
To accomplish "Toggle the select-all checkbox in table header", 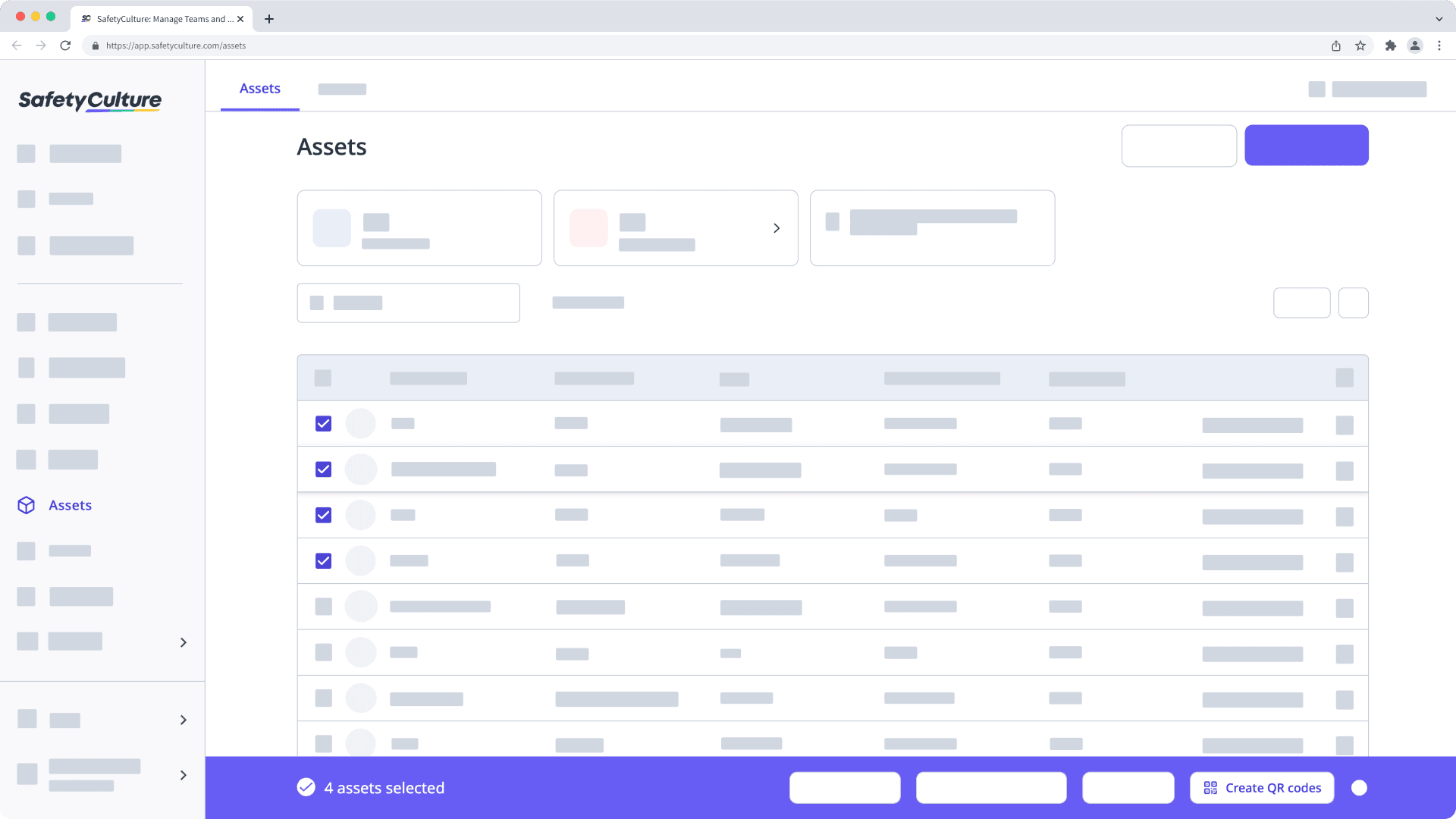I will [x=323, y=378].
